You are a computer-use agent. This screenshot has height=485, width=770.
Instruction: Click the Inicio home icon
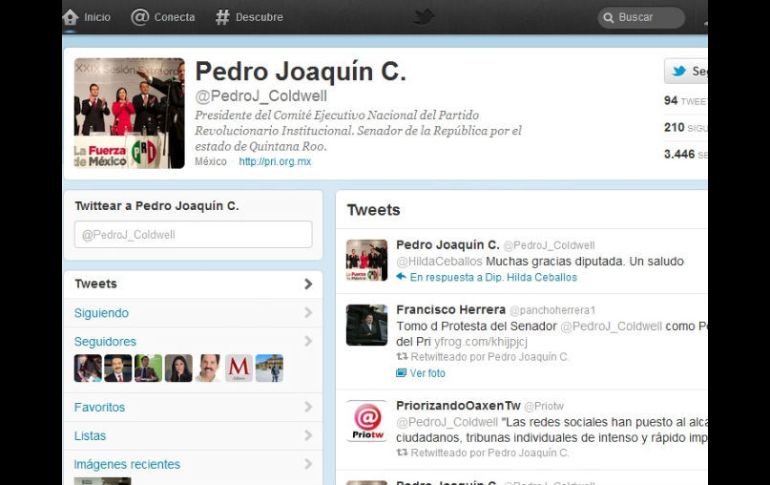(71, 17)
